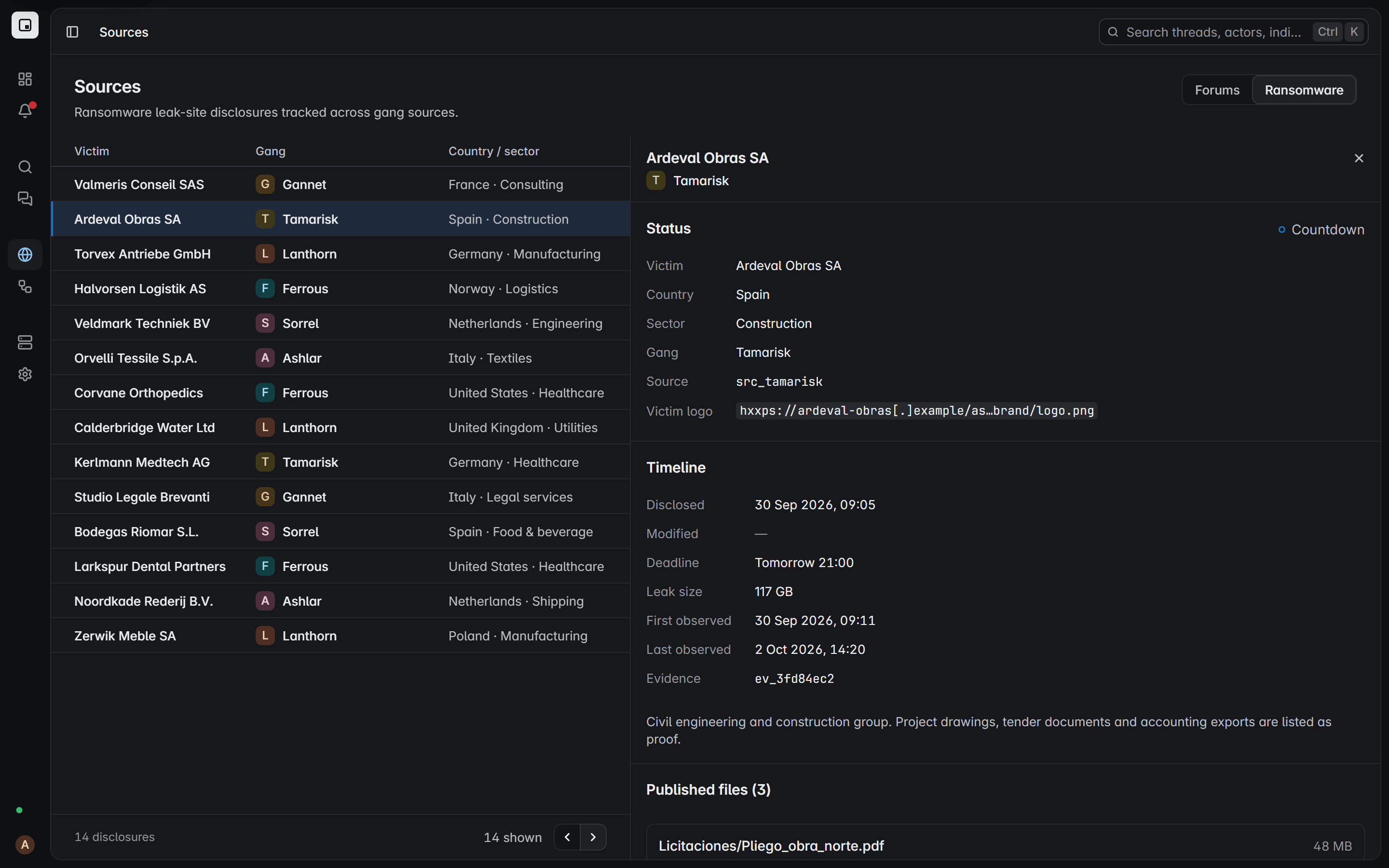Open the relationship graph icon in sidebar
The width and height of the screenshot is (1389, 868).
[25, 286]
